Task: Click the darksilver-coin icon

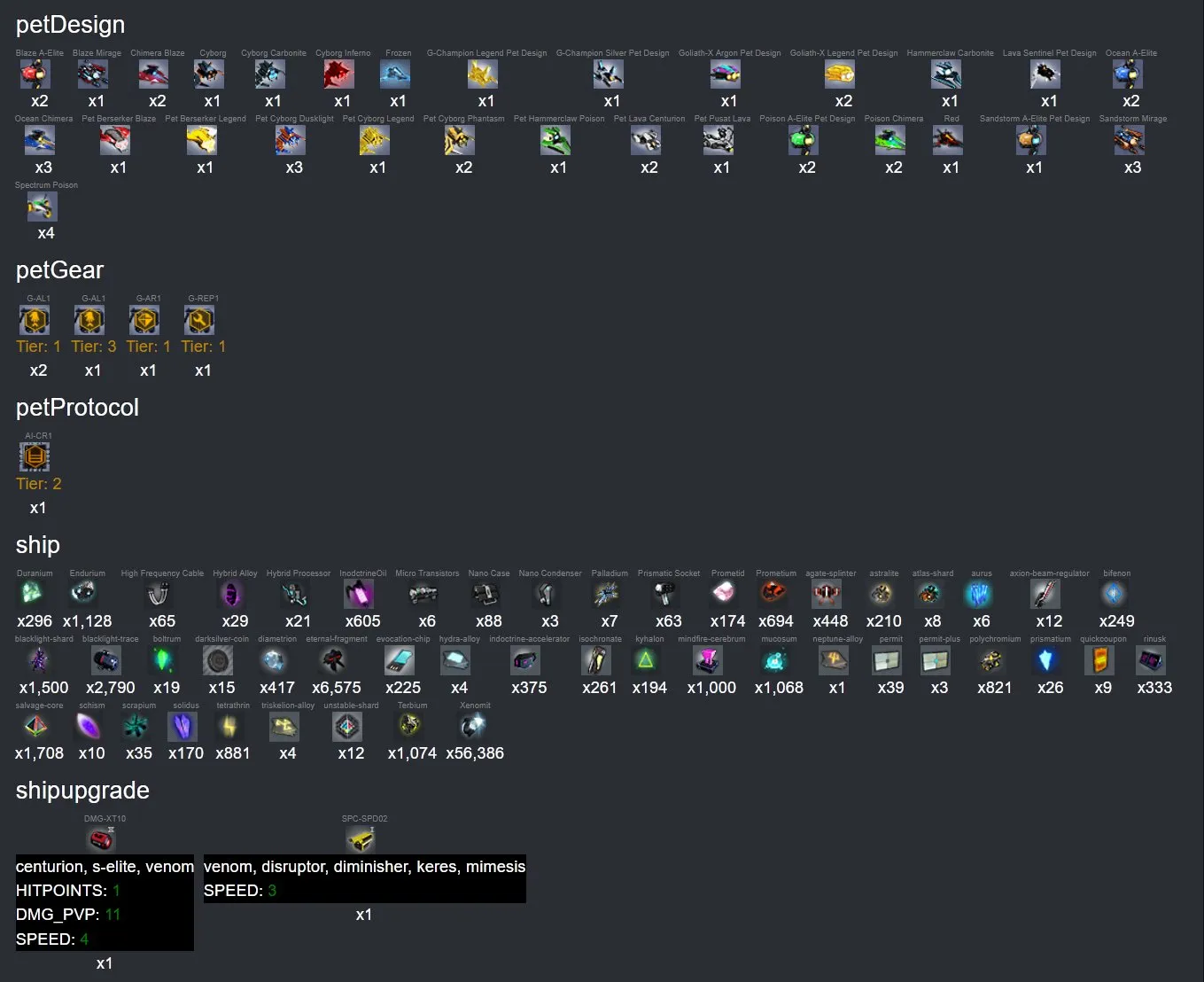Action: [x=218, y=660]
